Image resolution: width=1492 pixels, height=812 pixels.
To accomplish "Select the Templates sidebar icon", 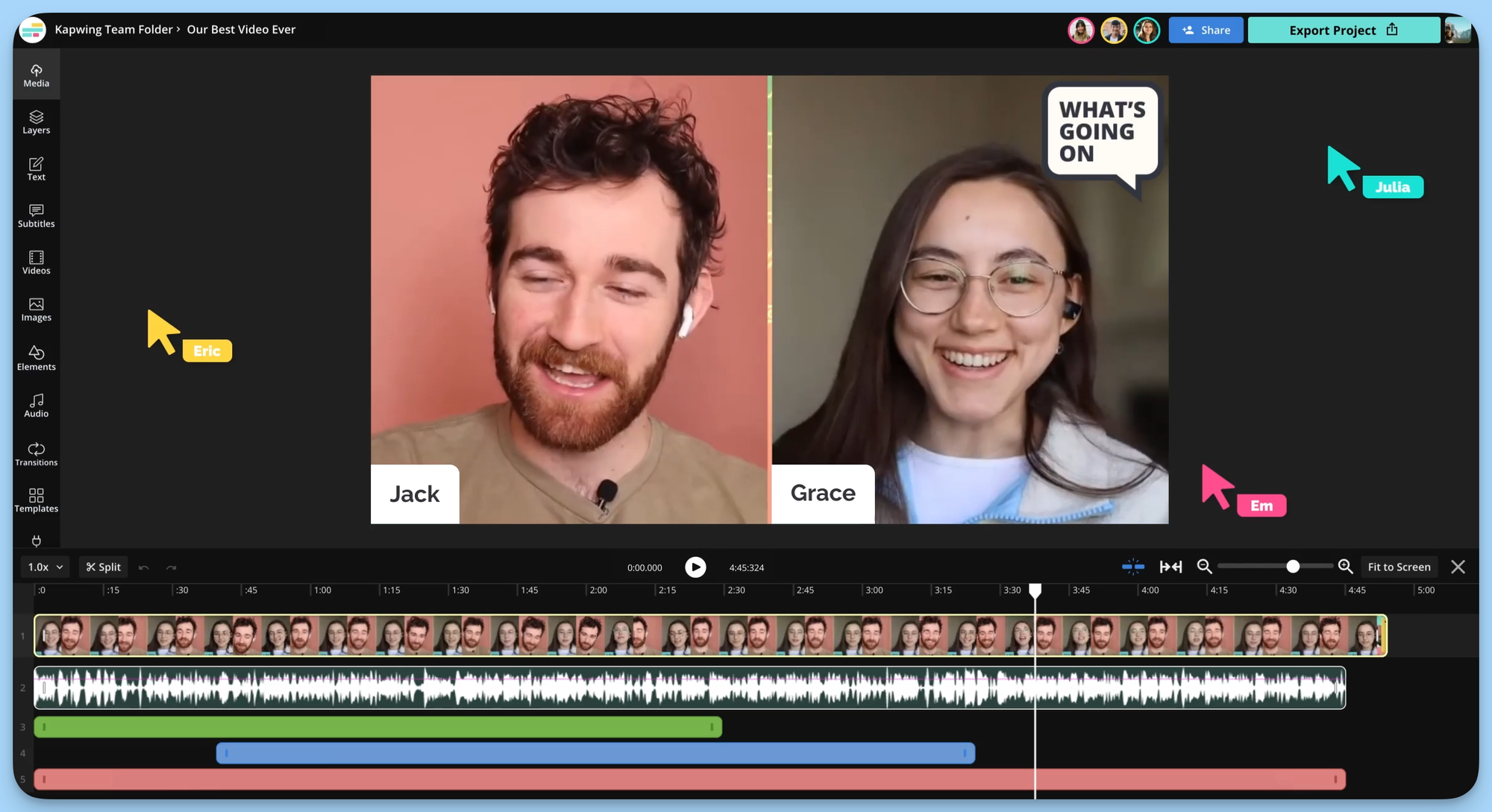I will click(x=36, y=500).
